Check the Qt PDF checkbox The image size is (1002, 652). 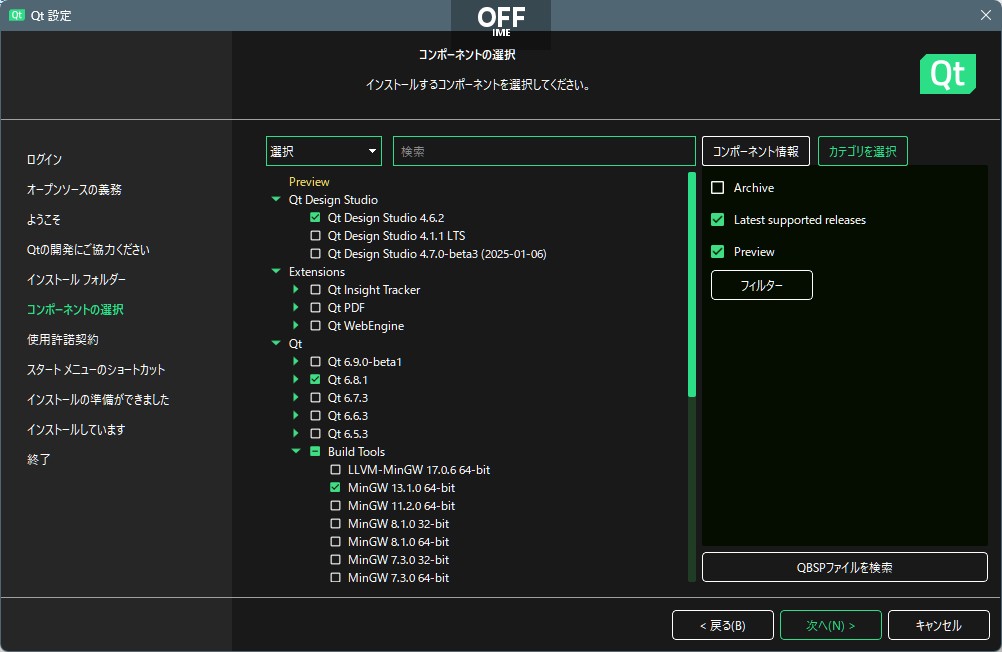[x=315, y=307]
